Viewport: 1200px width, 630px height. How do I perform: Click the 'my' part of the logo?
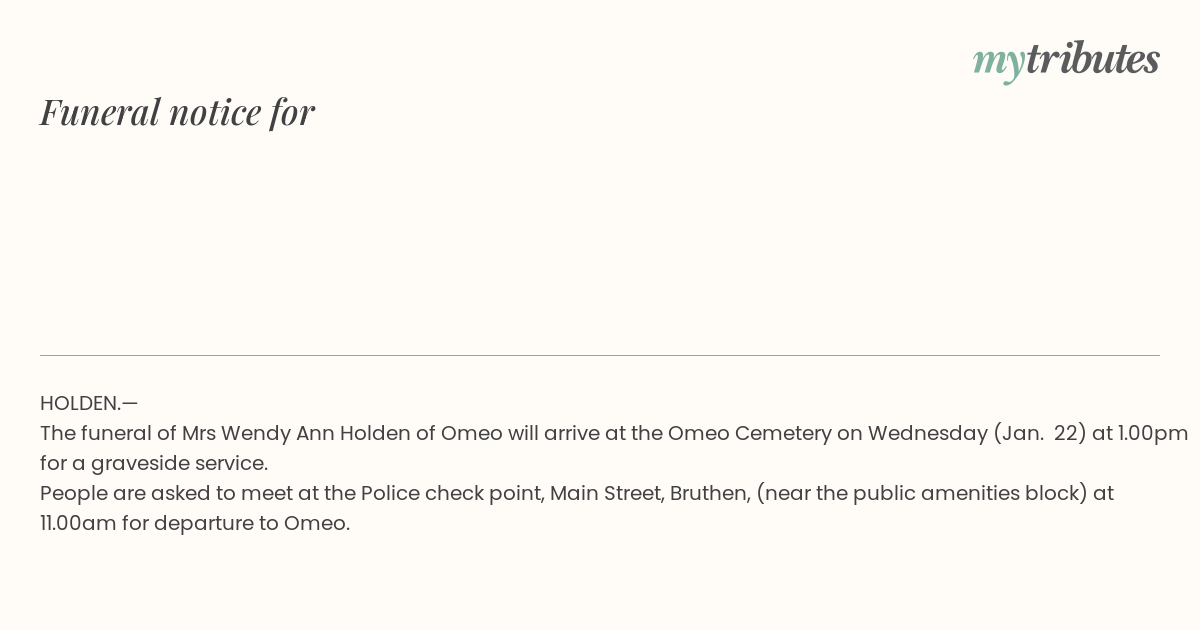pyautogui.click(x=999, y=62)
